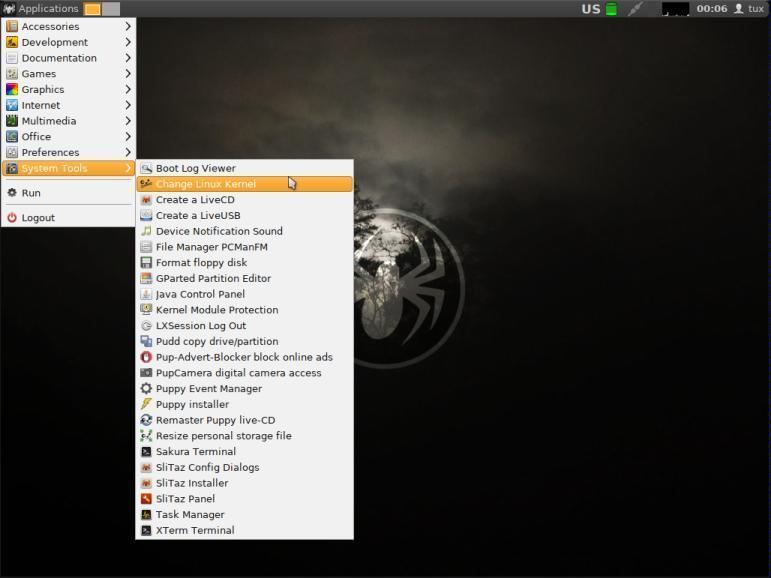The height and width of the screenshot is (578, 771).
Task: Launch XTerm Terminal entry
Action: [245, 530]
